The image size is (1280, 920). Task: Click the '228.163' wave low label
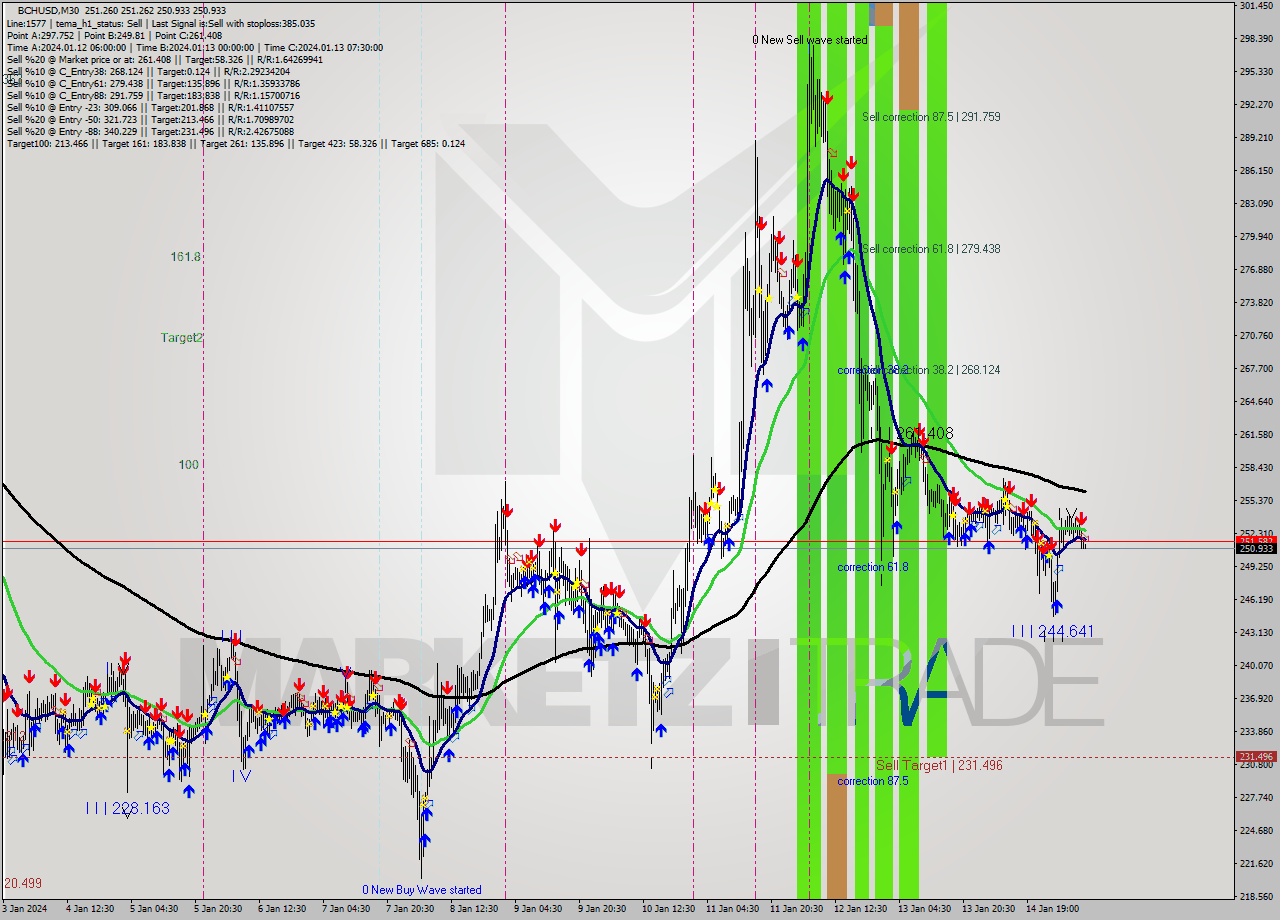(140, 808)
